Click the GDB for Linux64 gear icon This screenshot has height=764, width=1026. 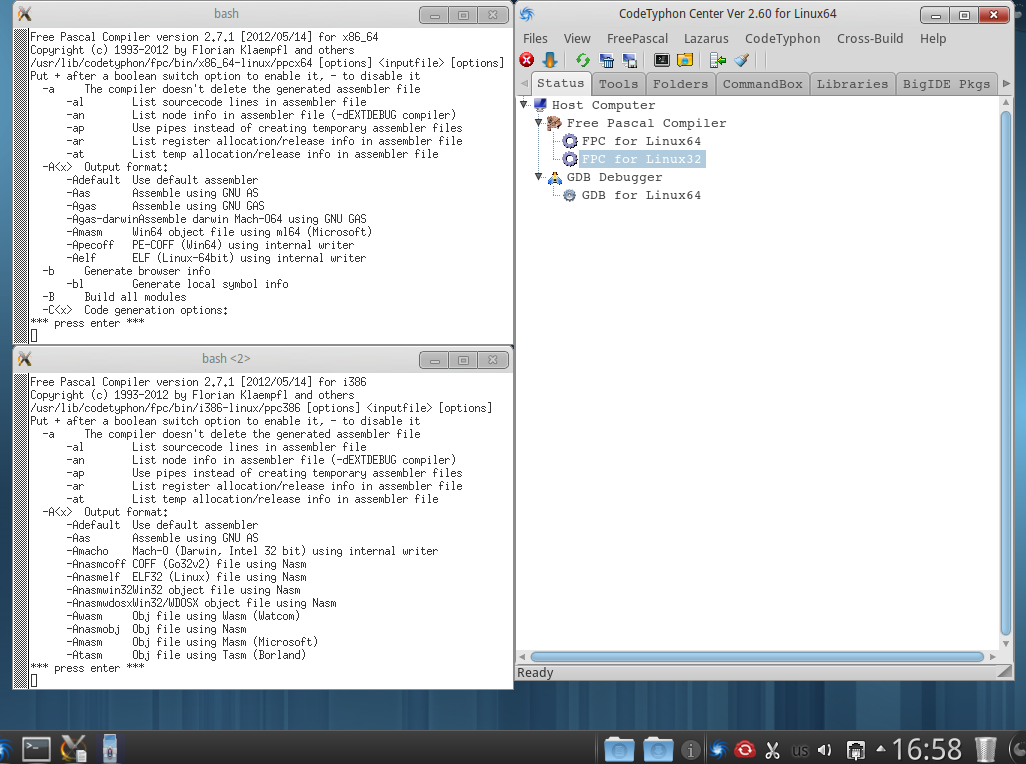pos(570,195)
